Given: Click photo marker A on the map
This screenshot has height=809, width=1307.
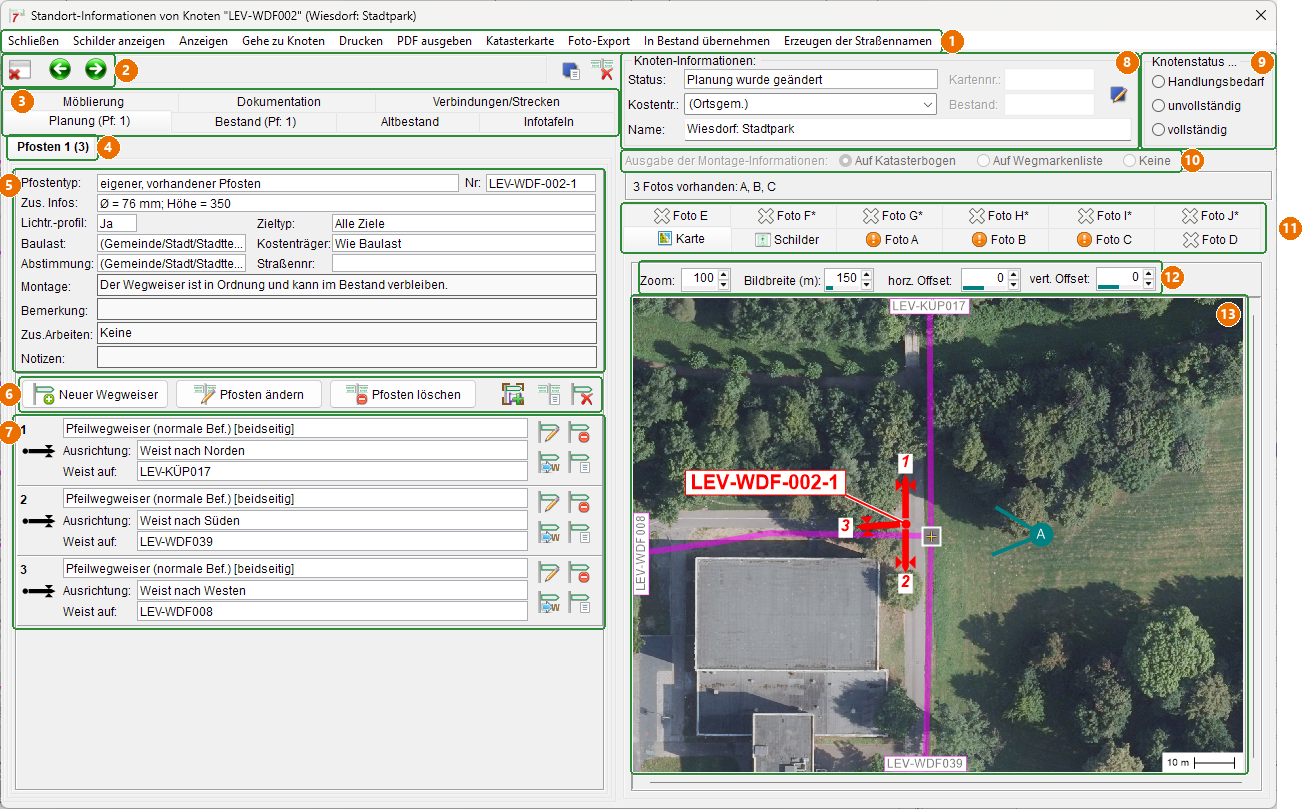Looking at the screenshot, I should pyautogui.click(x=1040, y=535).
